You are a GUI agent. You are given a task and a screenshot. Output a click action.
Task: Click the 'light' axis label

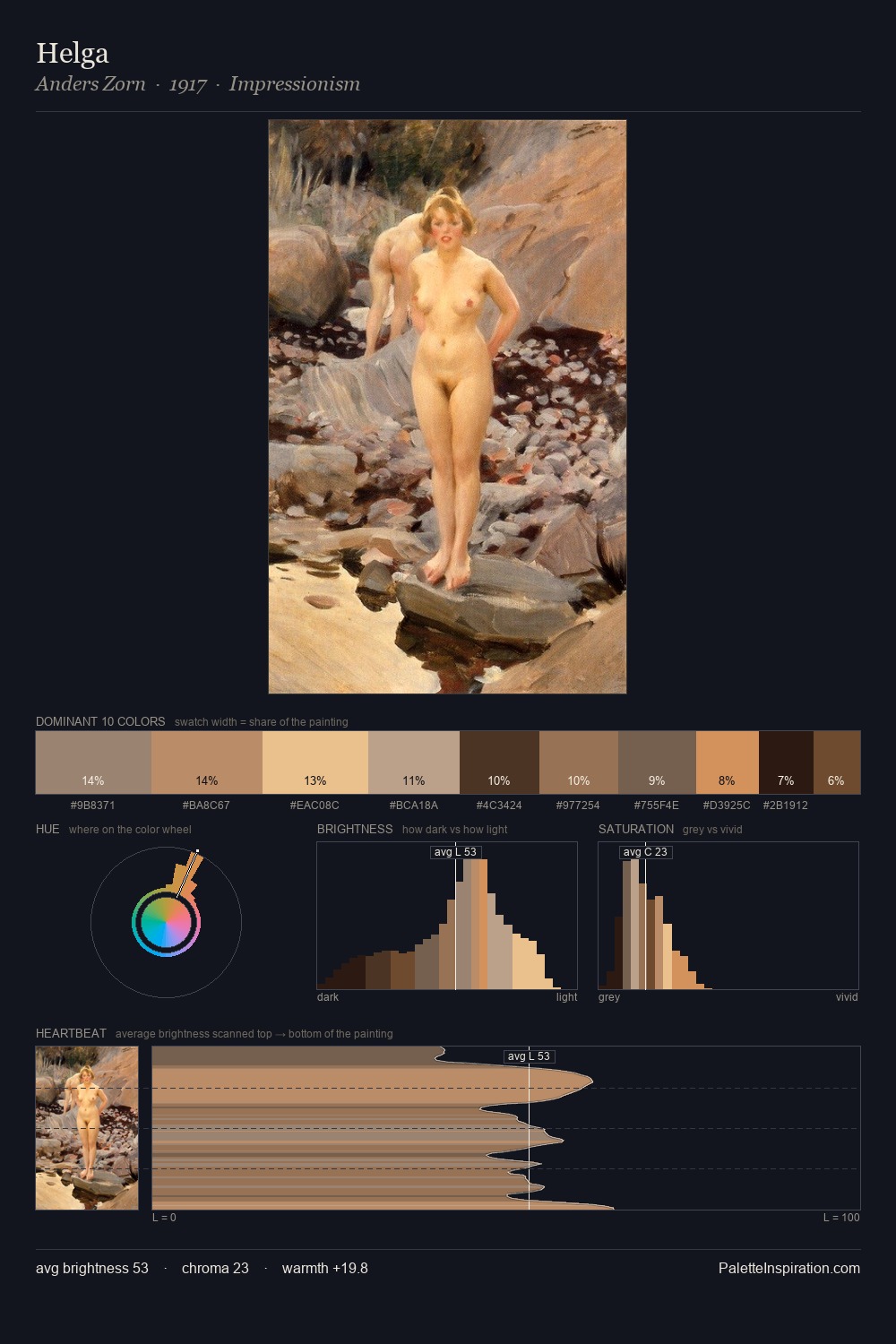point(566,996)
